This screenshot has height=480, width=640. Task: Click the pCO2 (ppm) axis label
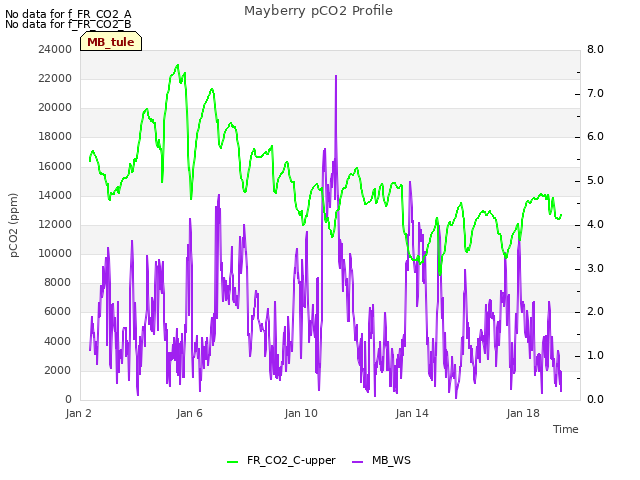click(13, 225)
